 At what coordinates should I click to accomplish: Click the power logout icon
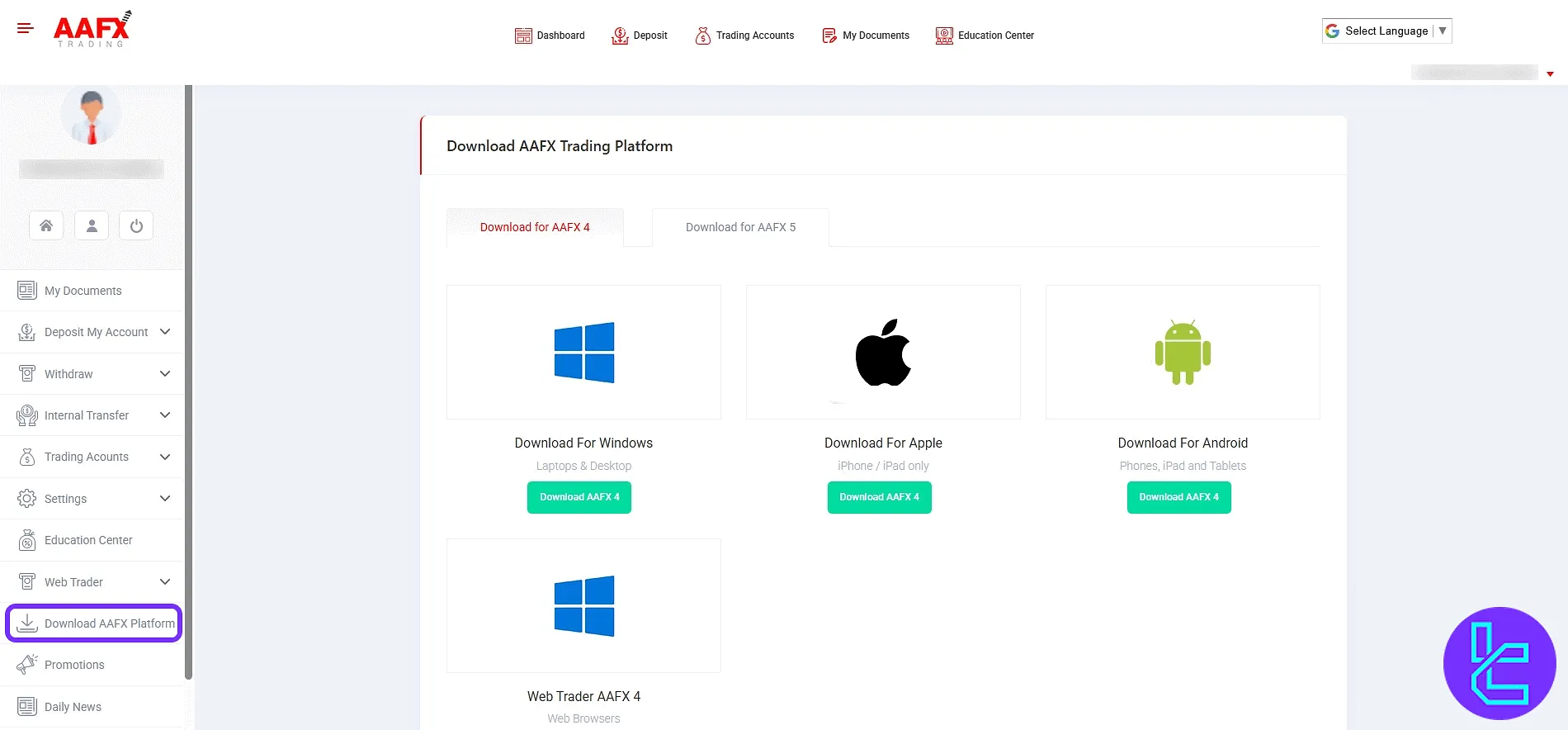[136, 225]
